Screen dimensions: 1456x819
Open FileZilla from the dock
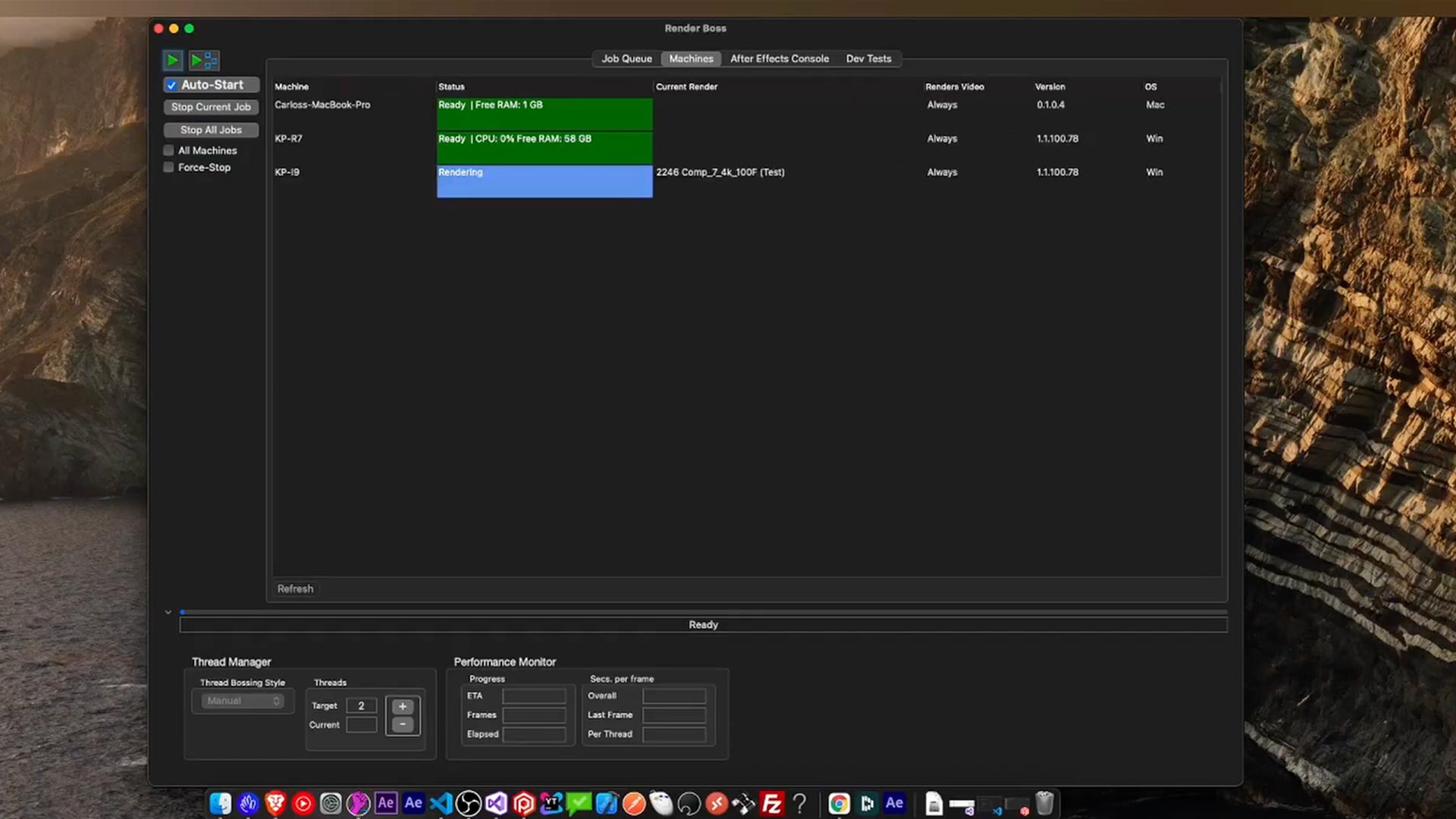click(771, 803)
